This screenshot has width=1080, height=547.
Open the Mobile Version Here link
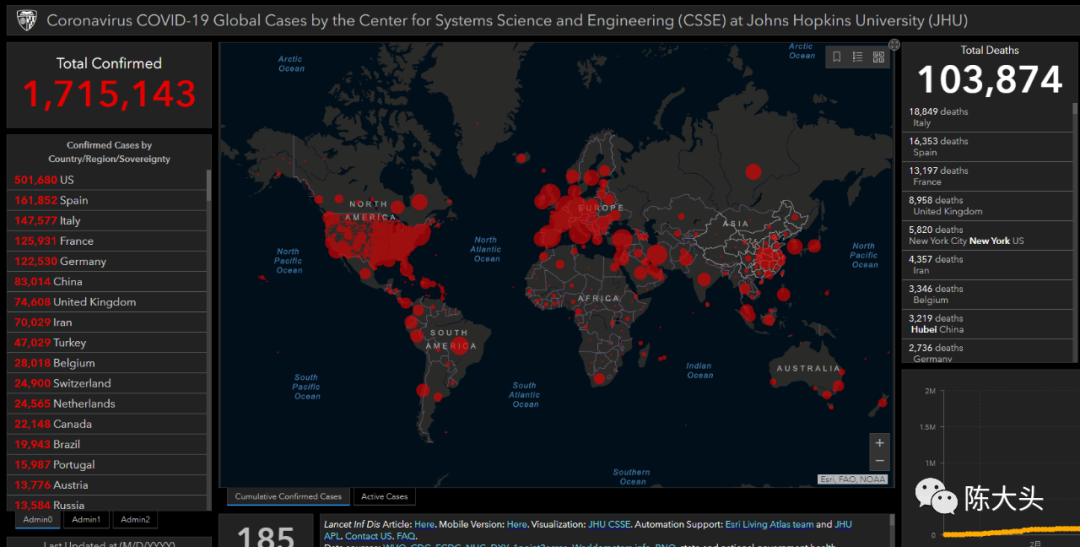[517, 524]
